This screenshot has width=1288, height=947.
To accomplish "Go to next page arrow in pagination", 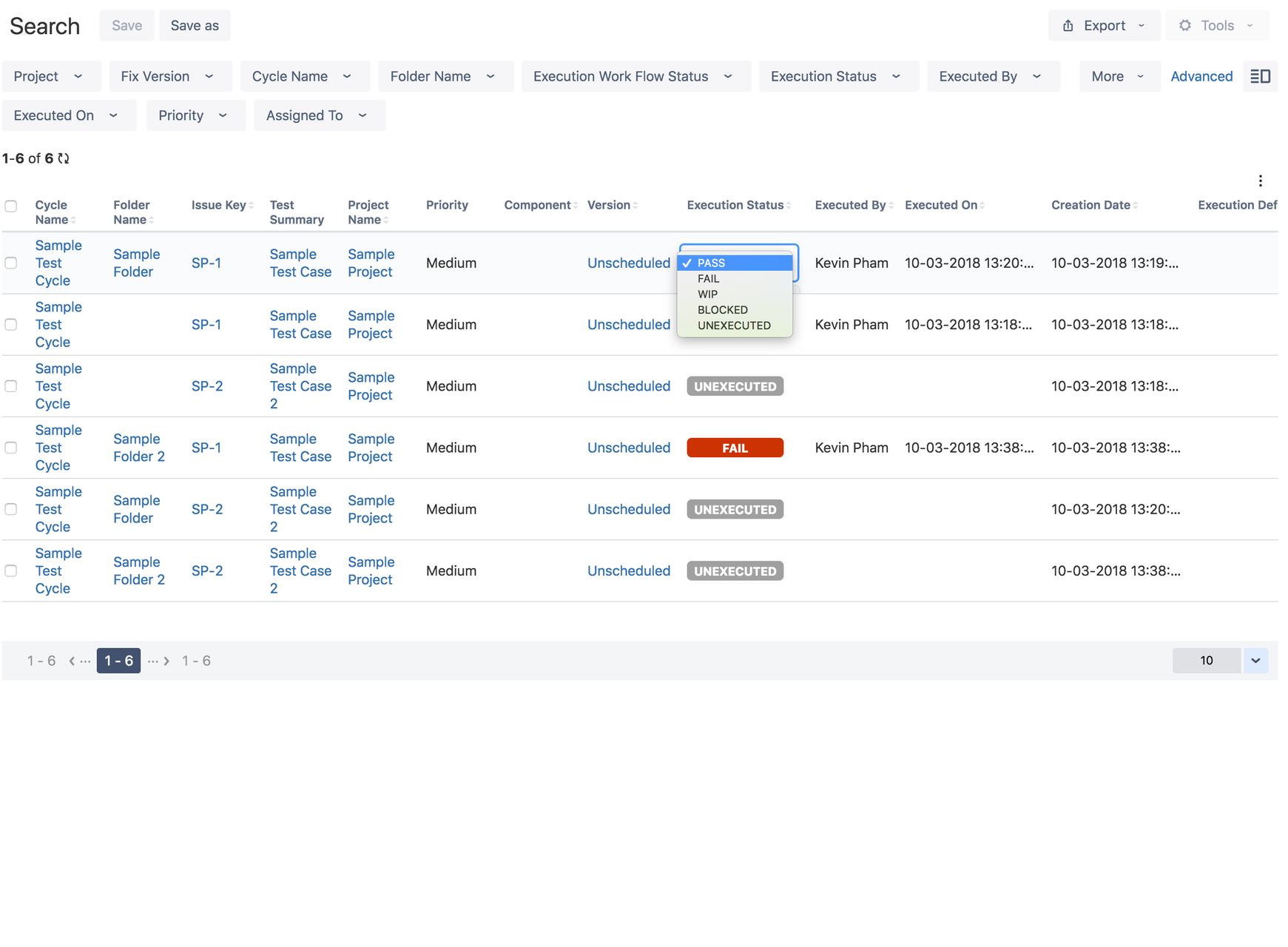I will 166,661.
